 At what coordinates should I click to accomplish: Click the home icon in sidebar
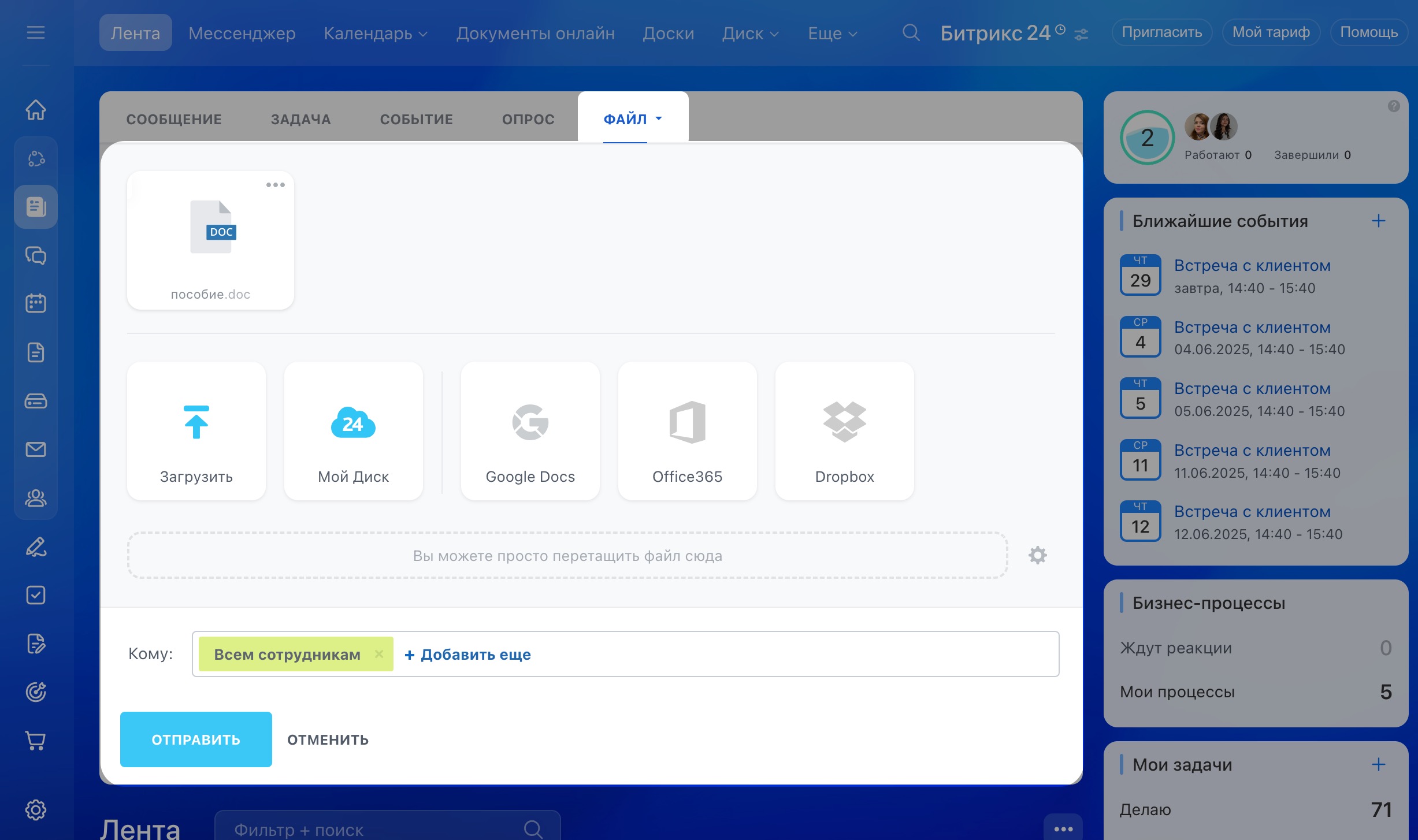tap(36, 109)
